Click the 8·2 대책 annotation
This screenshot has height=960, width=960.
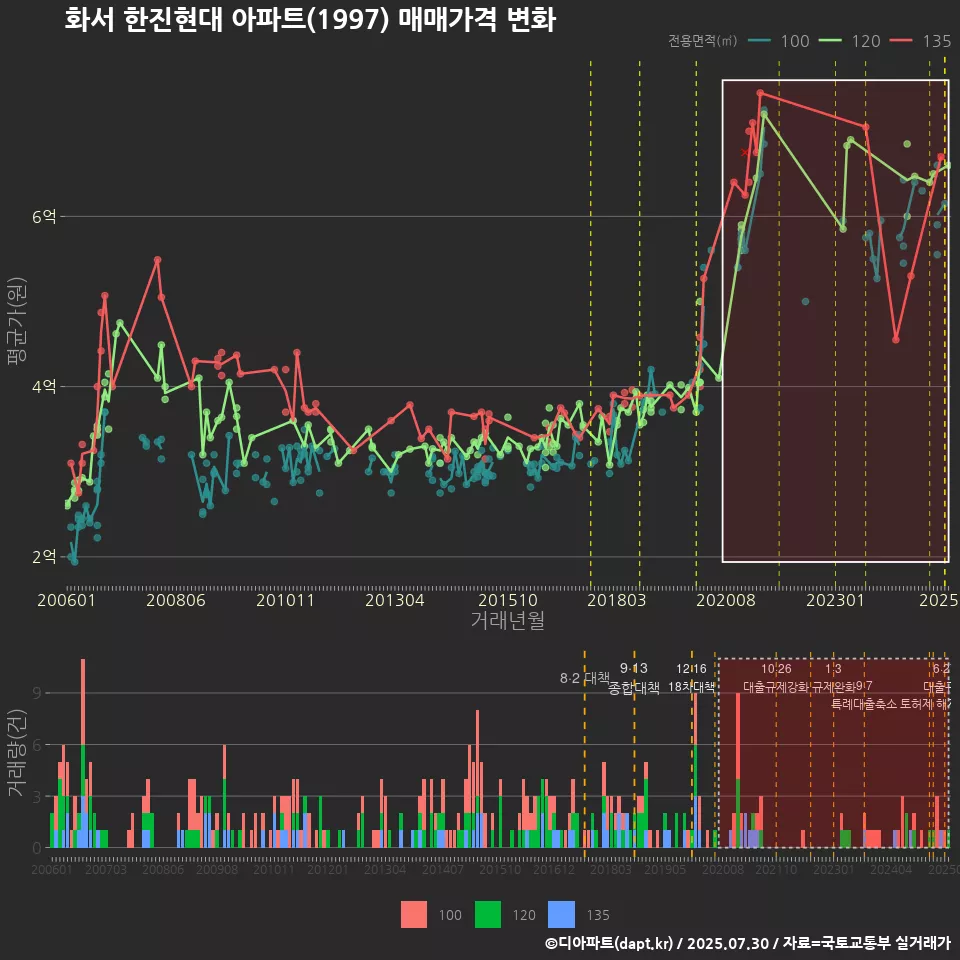tap(585, 678)
